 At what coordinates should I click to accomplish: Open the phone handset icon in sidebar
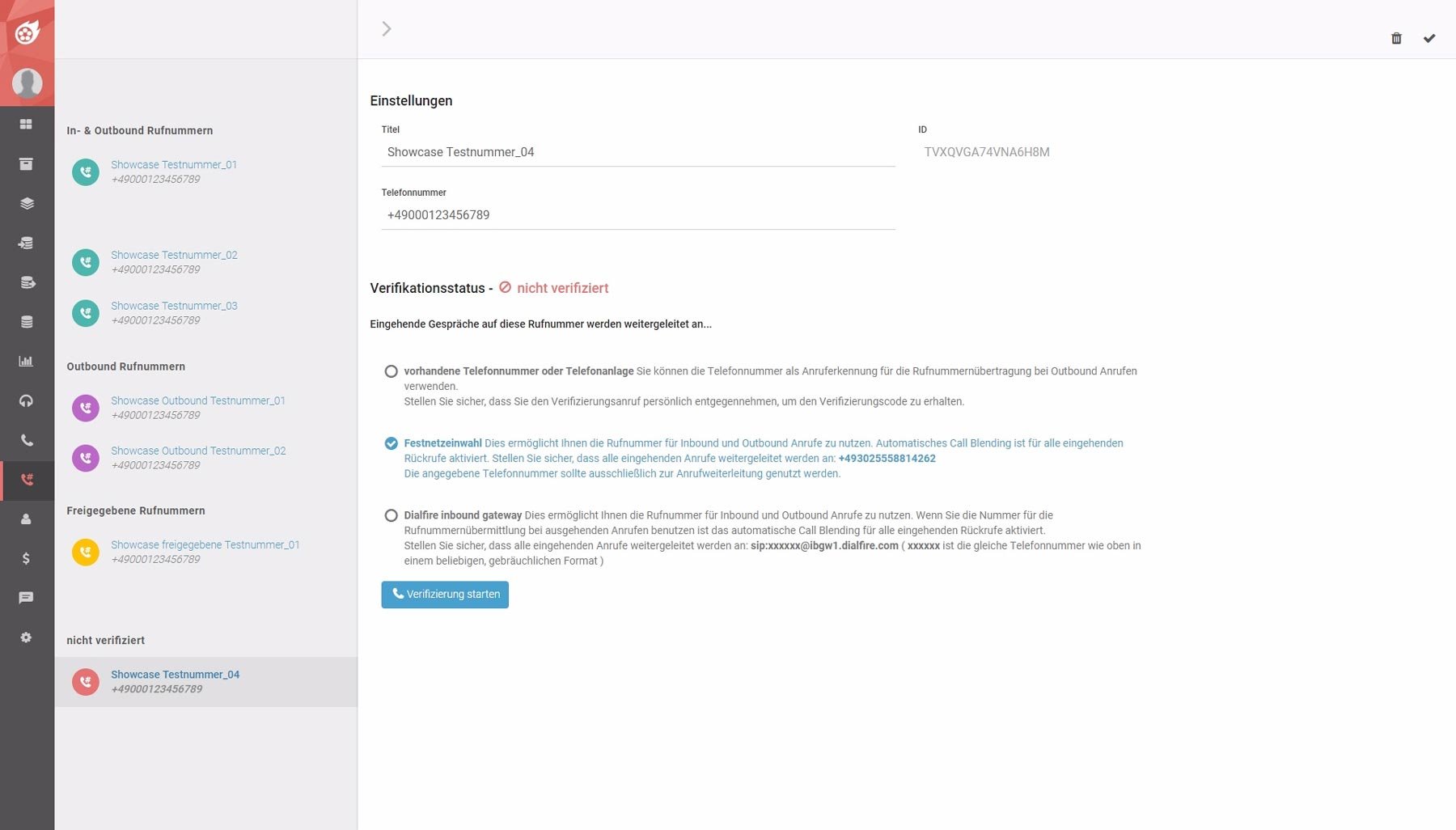coord(27,440)
